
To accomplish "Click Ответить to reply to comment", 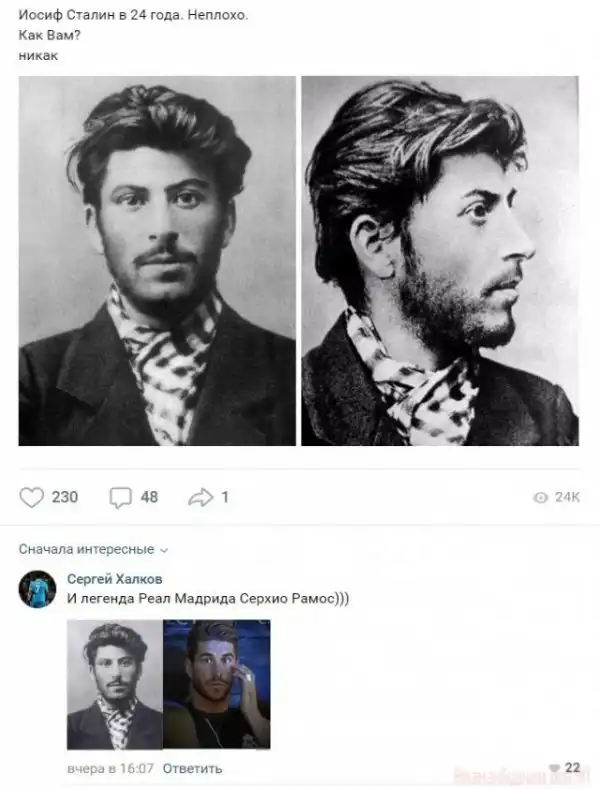I will (192, 768).
